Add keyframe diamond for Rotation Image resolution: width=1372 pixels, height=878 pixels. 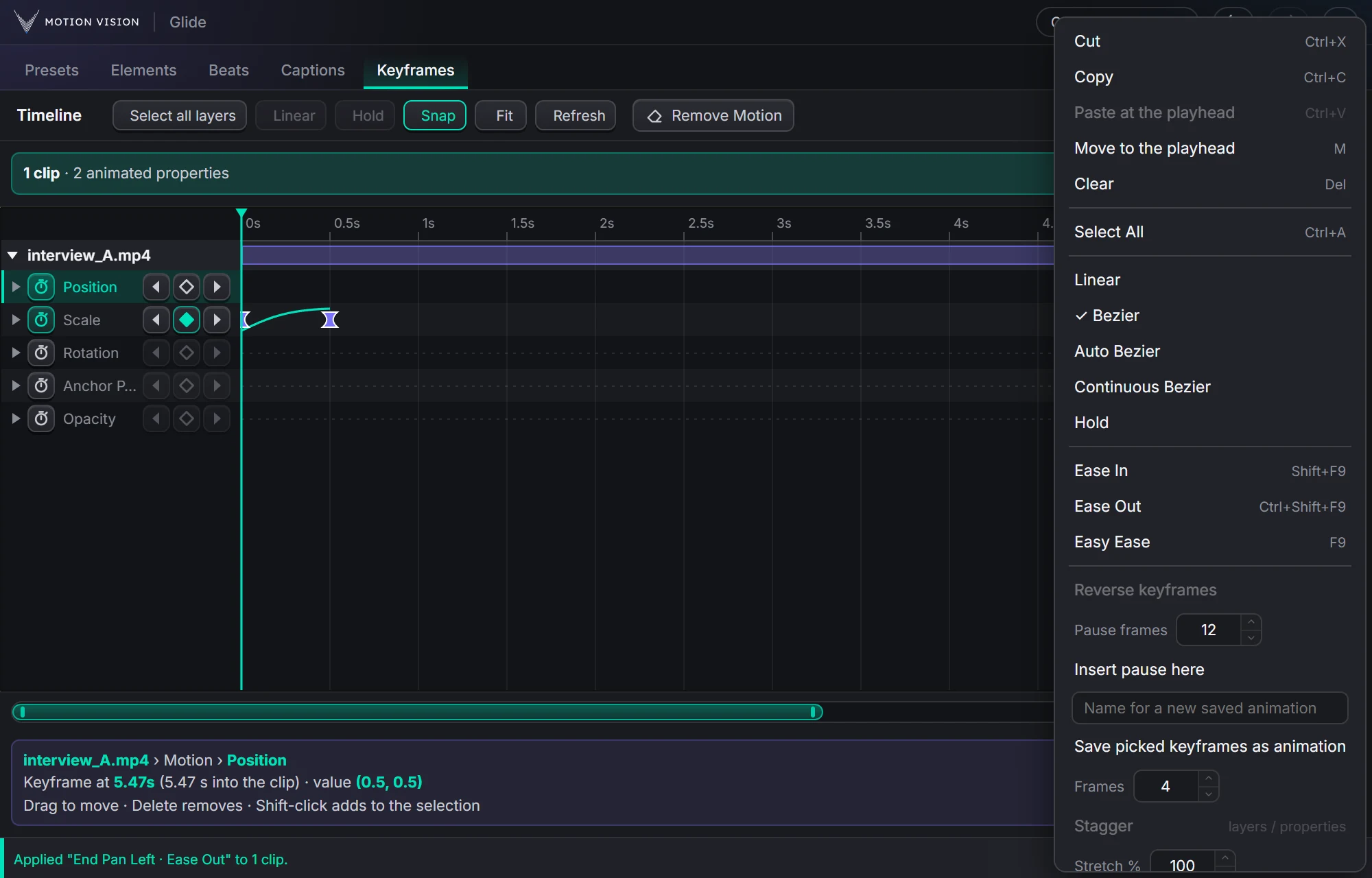tap(187, 353)
